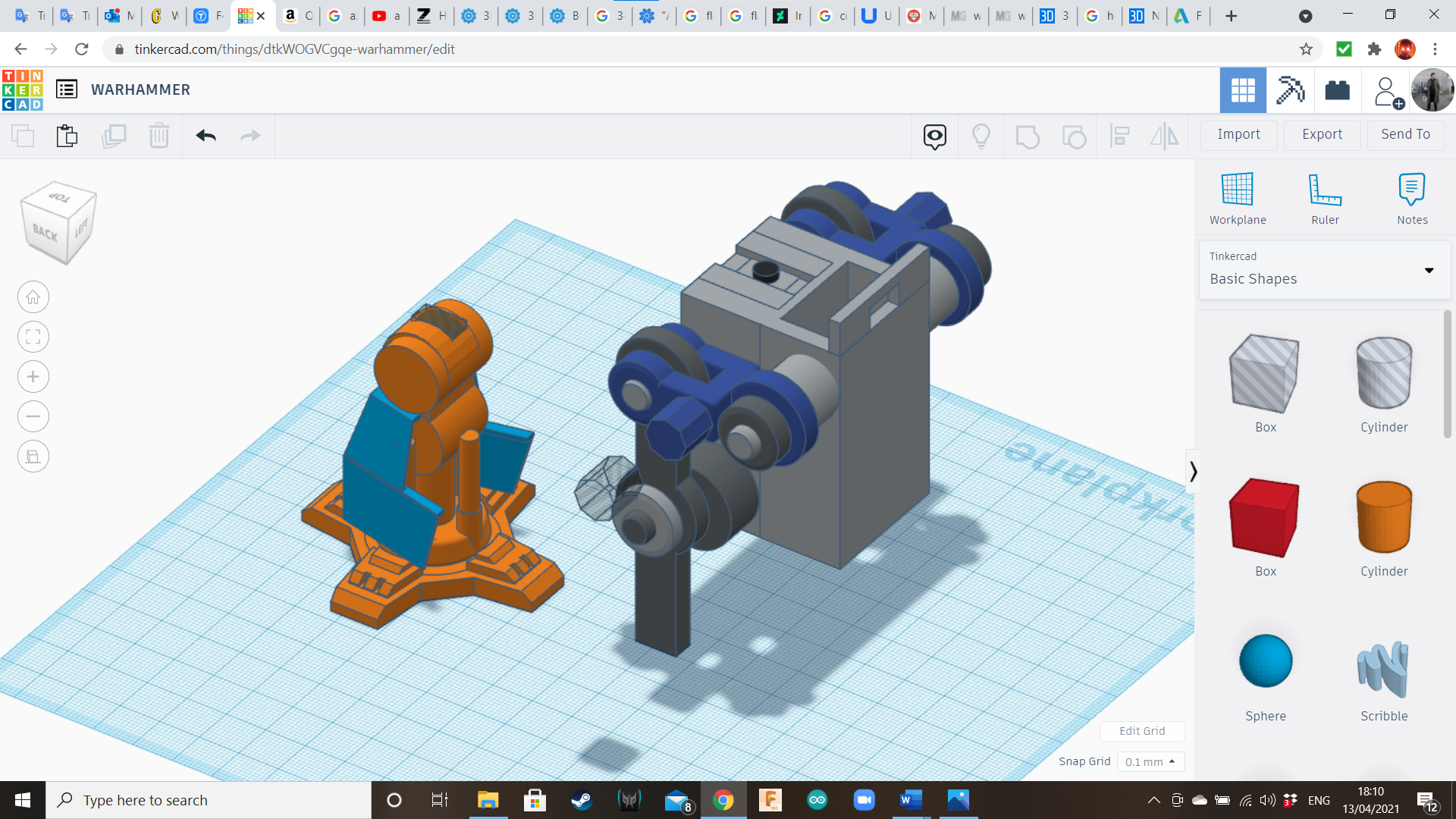The image size is (1456, 819).
Task: Click the Import button
Action: click(1238, 134)
